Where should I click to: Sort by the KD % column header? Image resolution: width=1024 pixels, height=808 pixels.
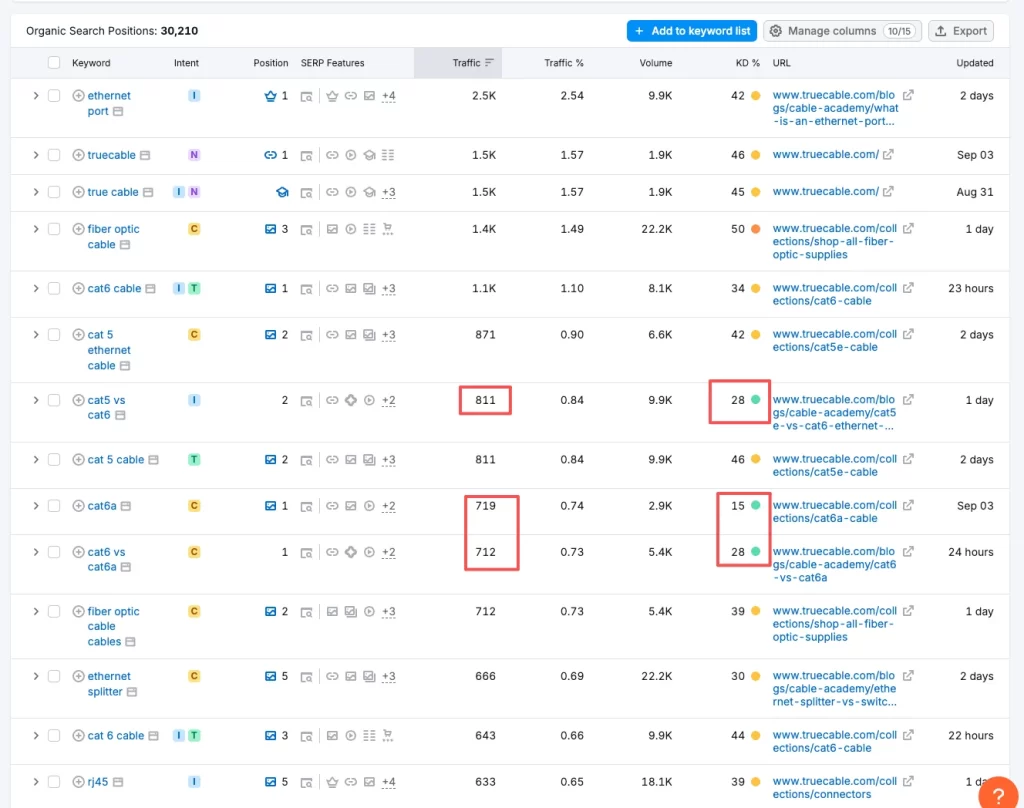tap(748, 63)
